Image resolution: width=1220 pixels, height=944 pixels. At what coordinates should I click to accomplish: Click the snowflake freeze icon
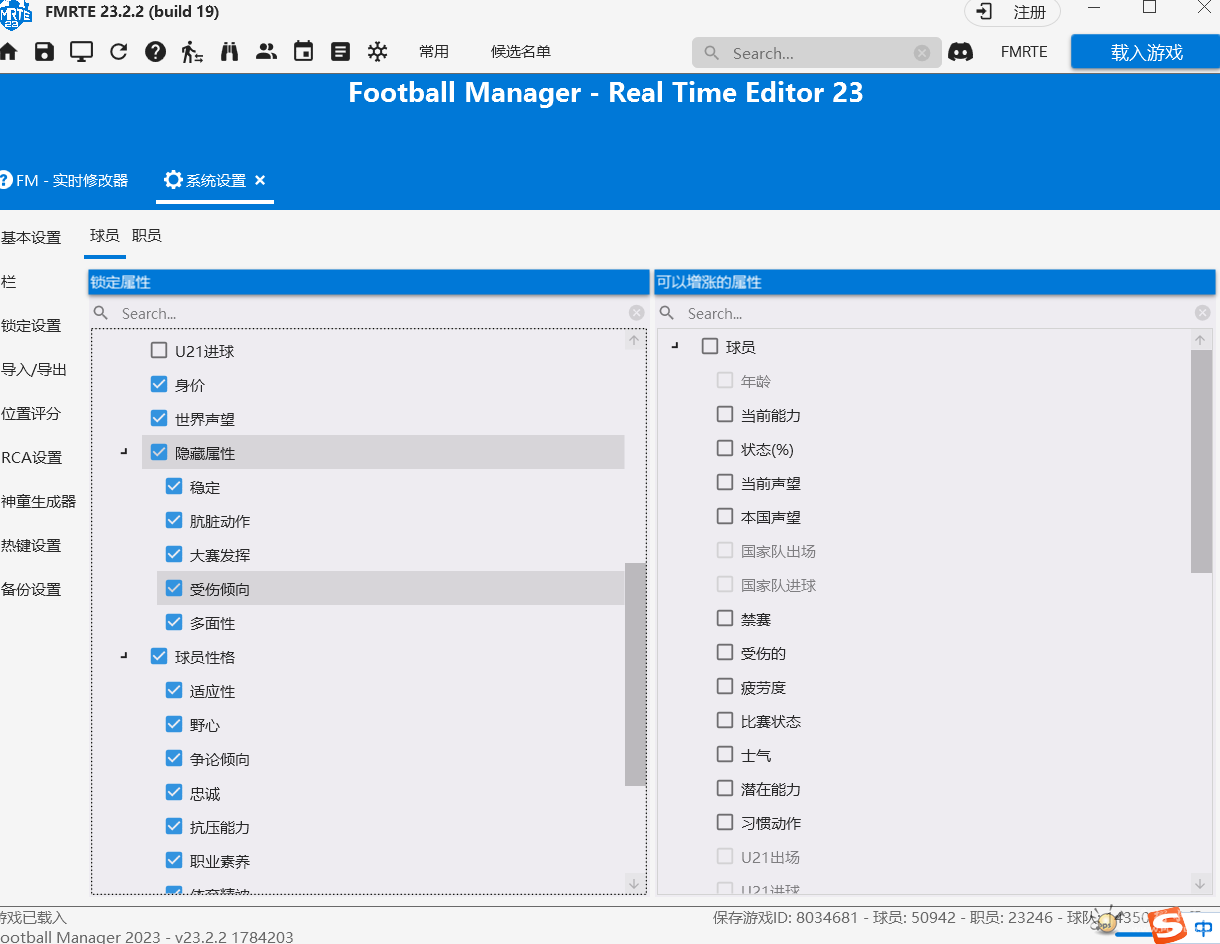pos(377,52)
